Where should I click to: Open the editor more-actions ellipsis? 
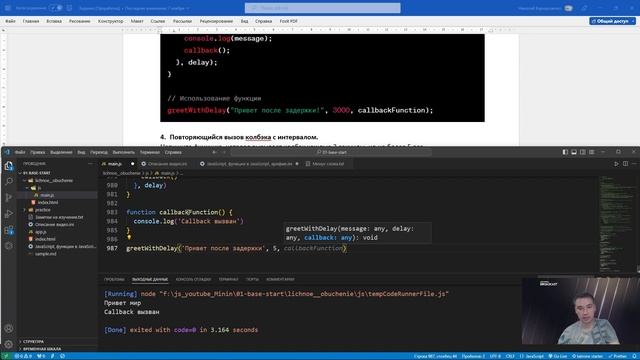[634, 164]
